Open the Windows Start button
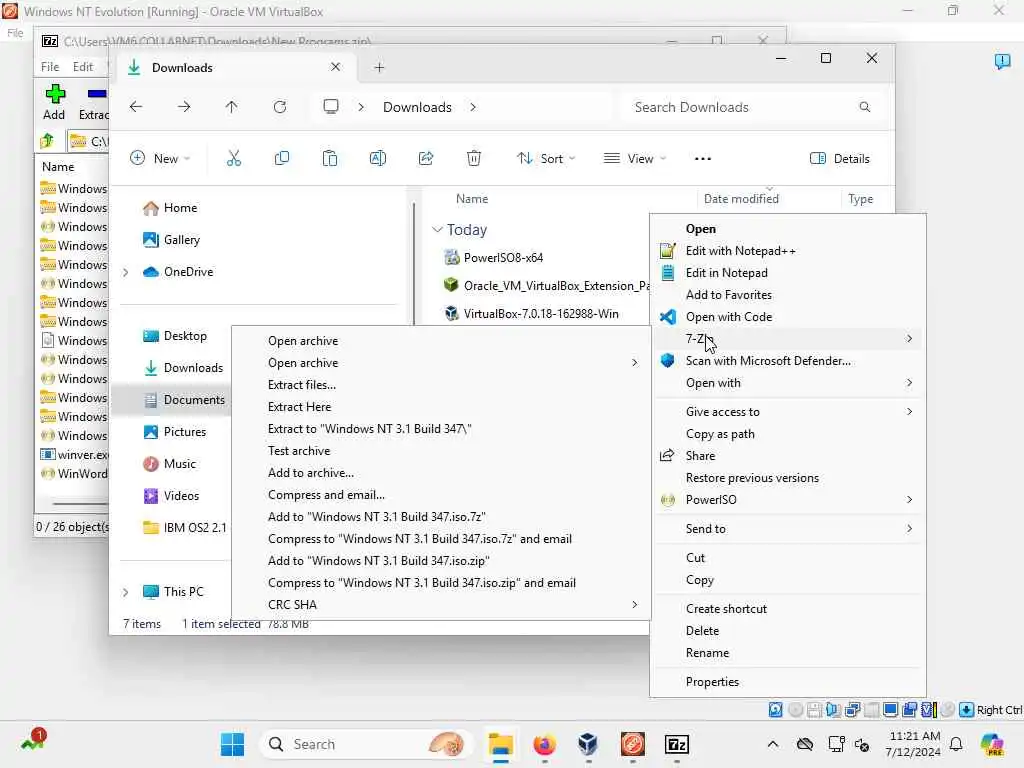The height and width of the screenshot is (768, 1024). coord(232,744)
